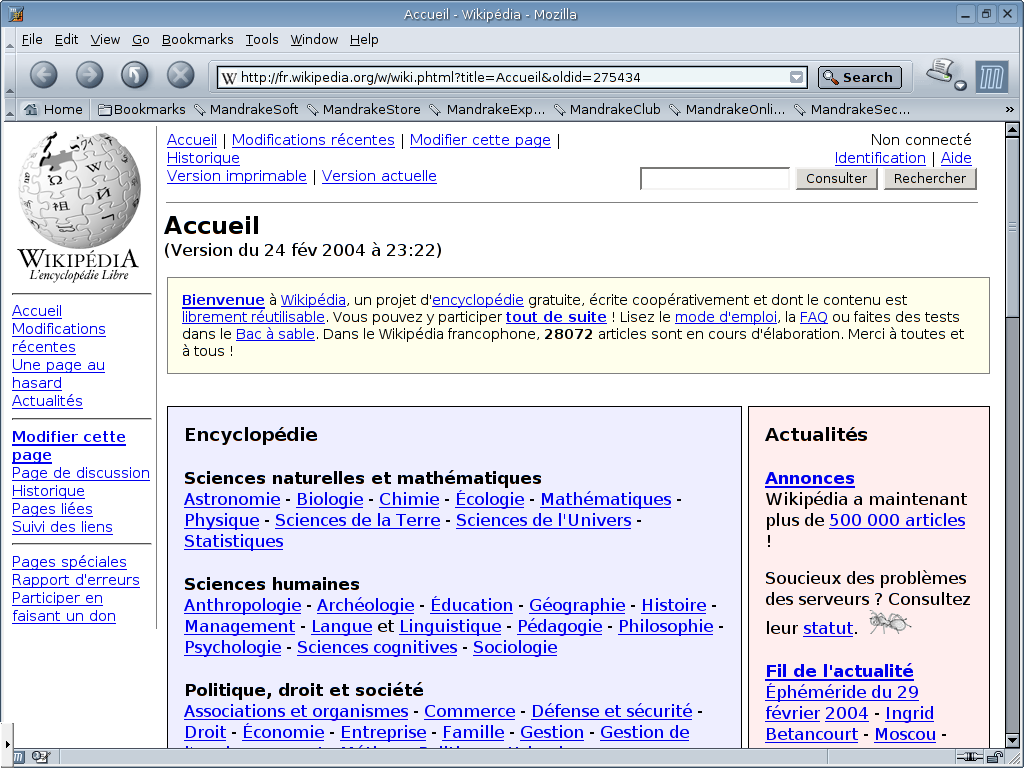This screenshot has width=1024, height=768.
Task: Click the Back navigation arrow icon
Action: [x=44, y=75]
